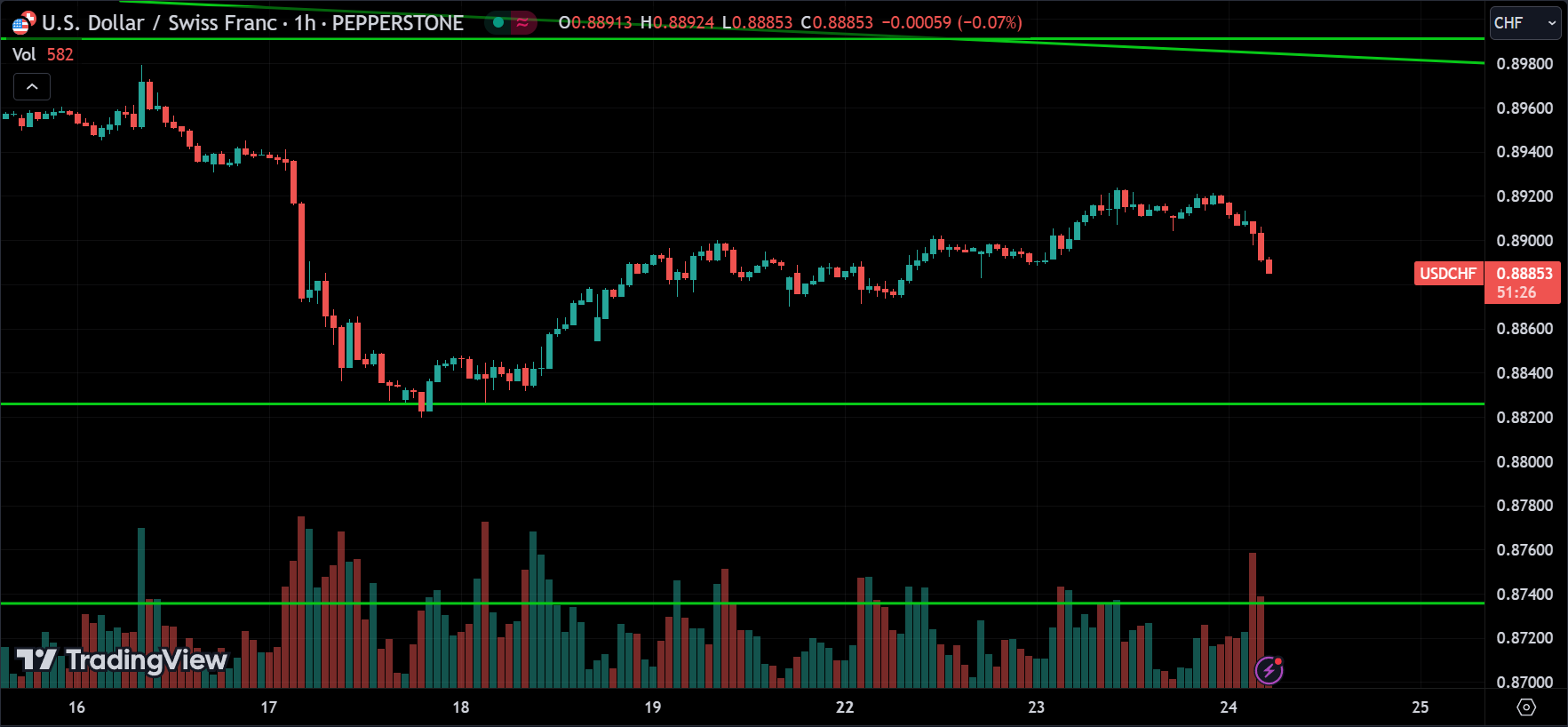The width and height of the screenshot is (1568, 727).
Task: Click the U.S. Dollar / Swiss Franc symbol title
Action: [160, 23]
